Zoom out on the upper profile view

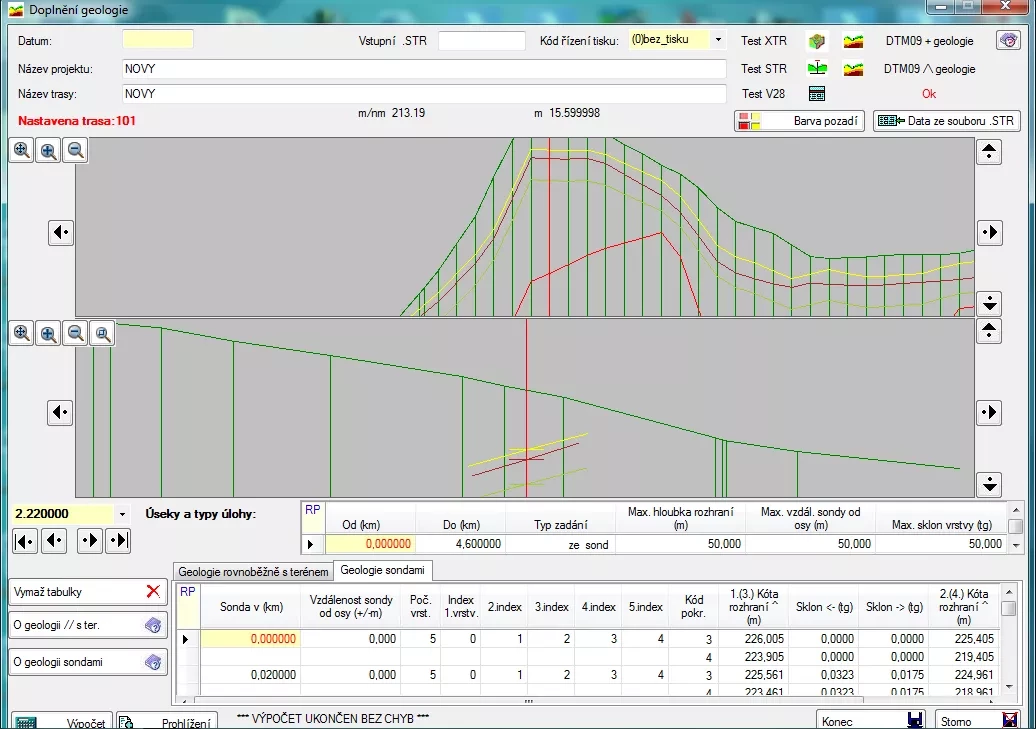tap(75, 151)
